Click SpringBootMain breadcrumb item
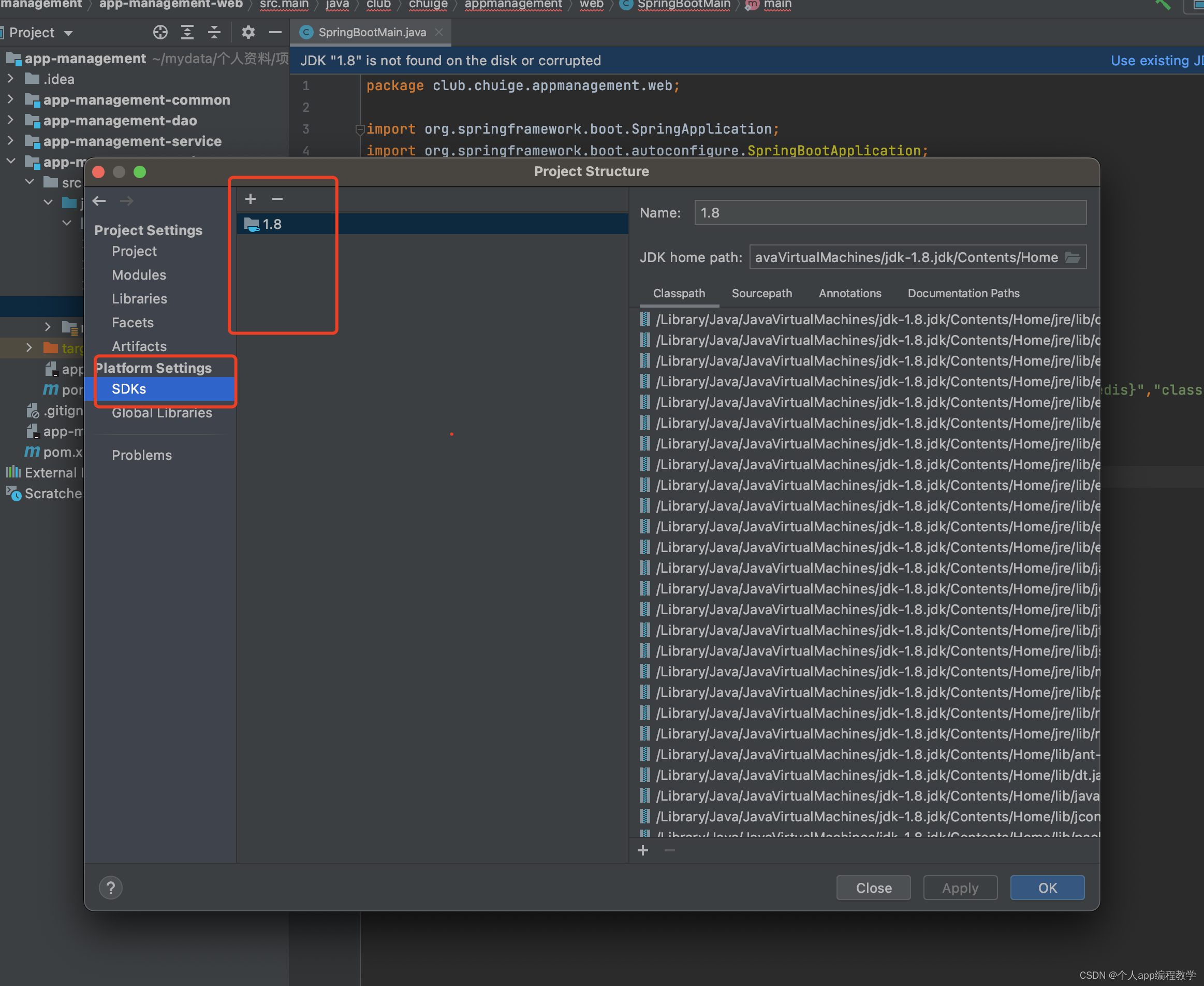This screenshot has height=986, width=1204. (683, 5)
